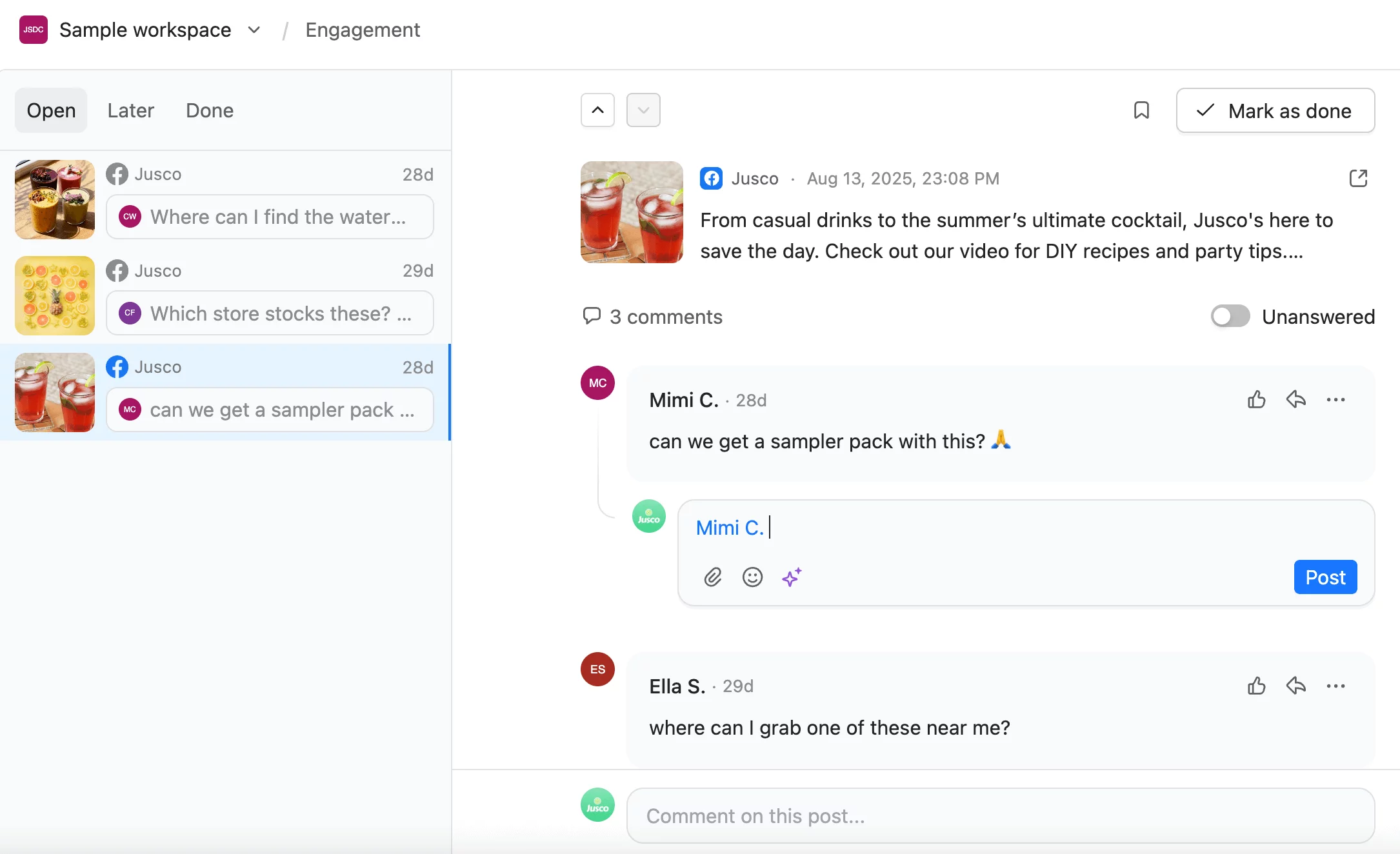Expand the Sample workspace dropdown chevron
Image resolution: width=1400 pixels, height=854 pixels.
pyautogui.click(x=254, y=30)
